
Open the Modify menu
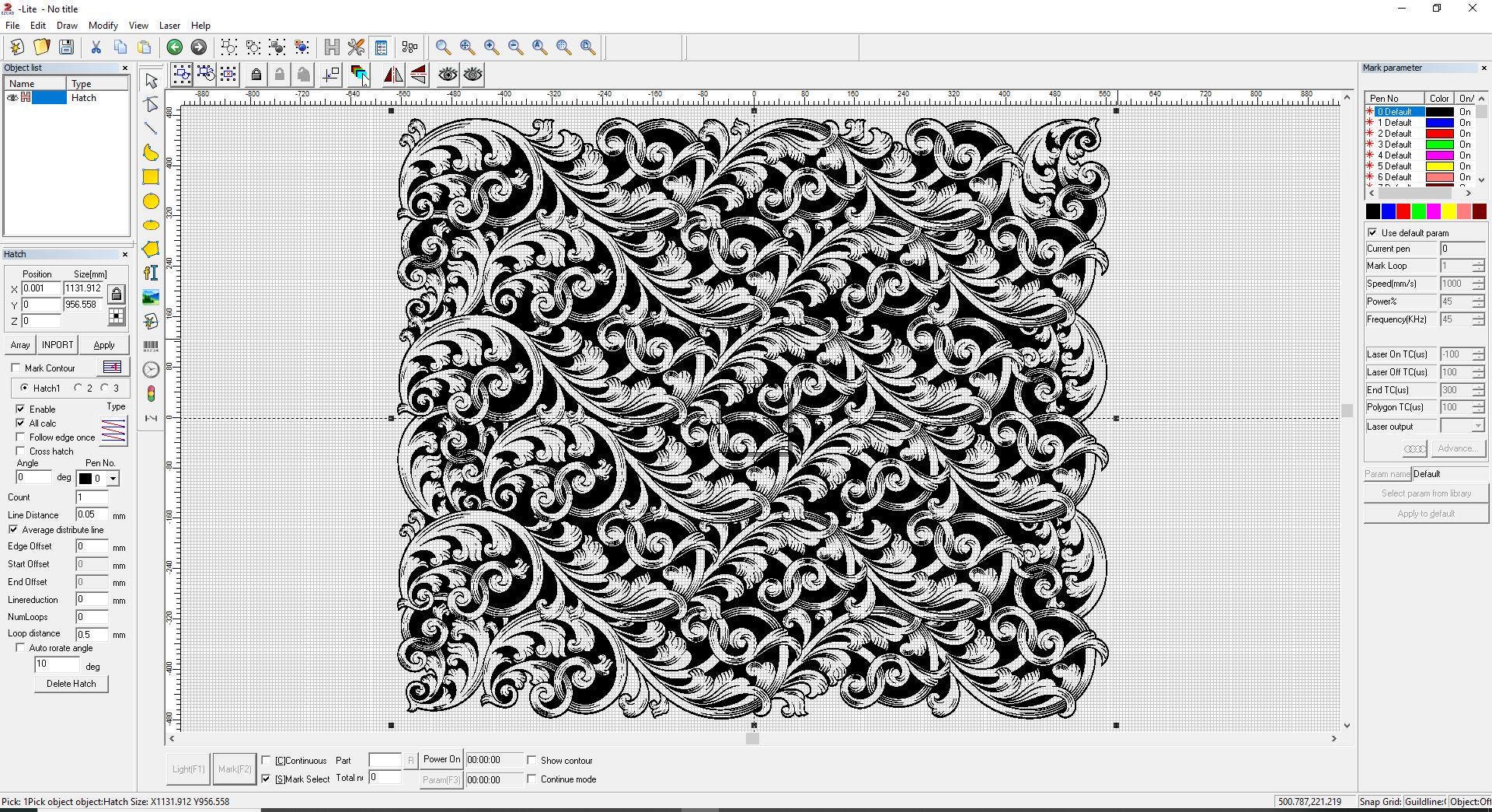[x=103, y=26]
